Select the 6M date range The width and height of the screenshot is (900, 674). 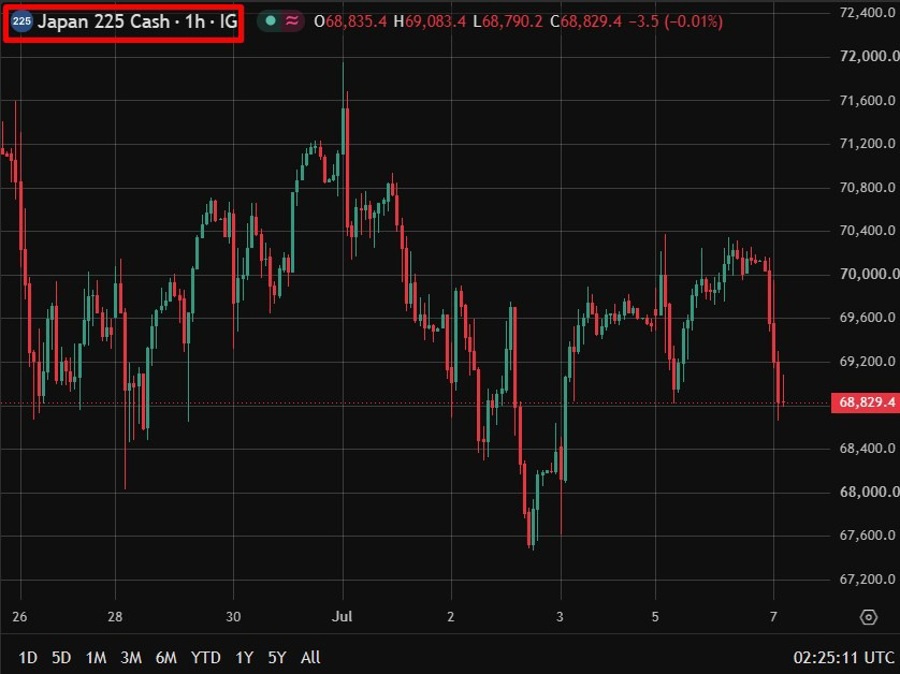coord(166,657)
